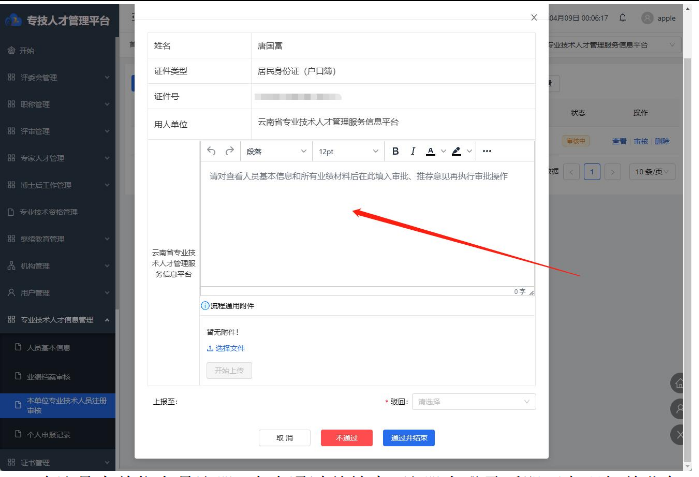
Task: Apply the highlight background color button
Action: [x=456, y=151]
